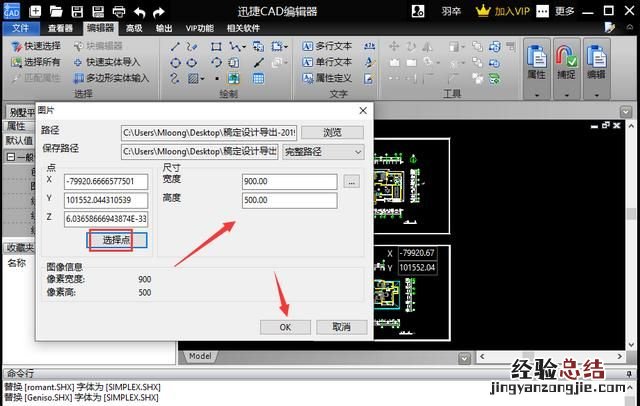Click the New file icon in title bar
The image size is (640, 406).
(x=35, y=11)
